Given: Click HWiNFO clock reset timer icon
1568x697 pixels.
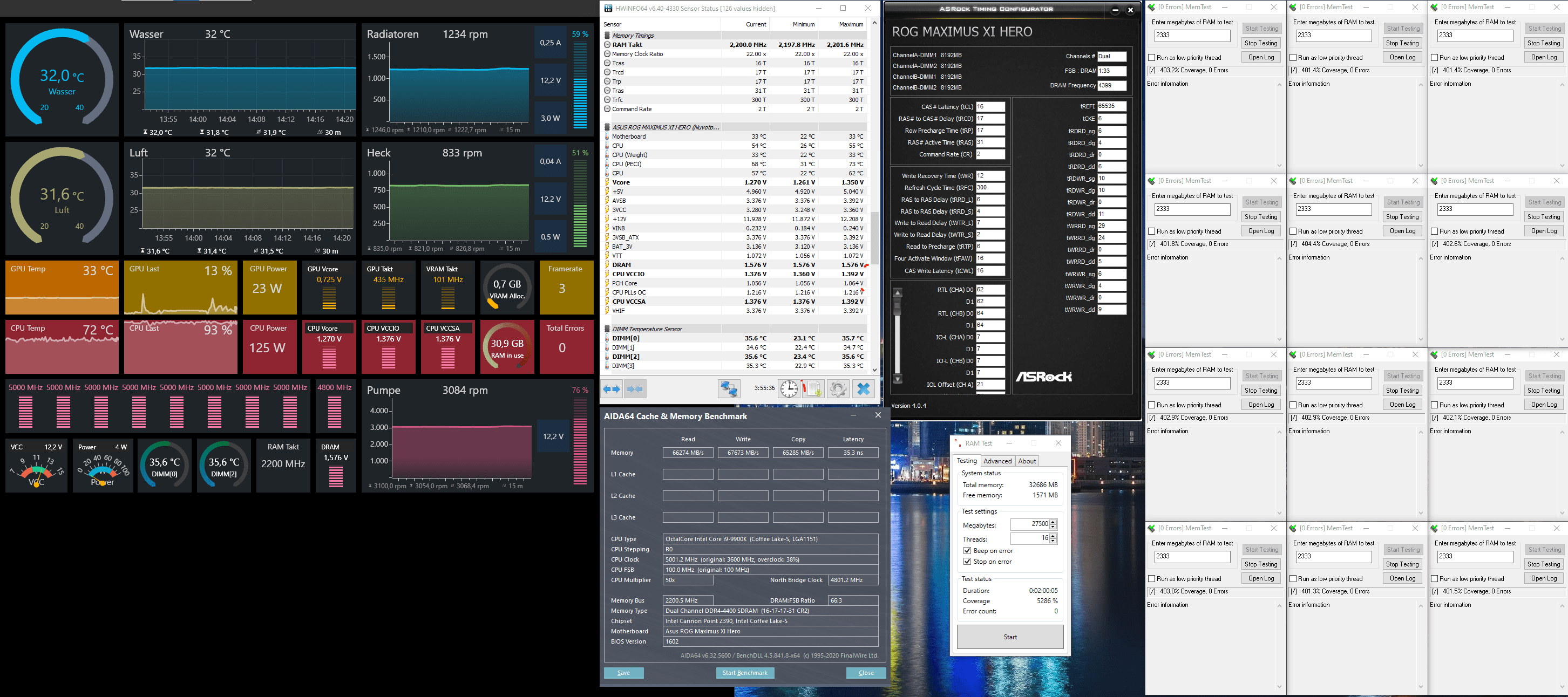Looking at the screenshot, I should click(x=789, y=388).
